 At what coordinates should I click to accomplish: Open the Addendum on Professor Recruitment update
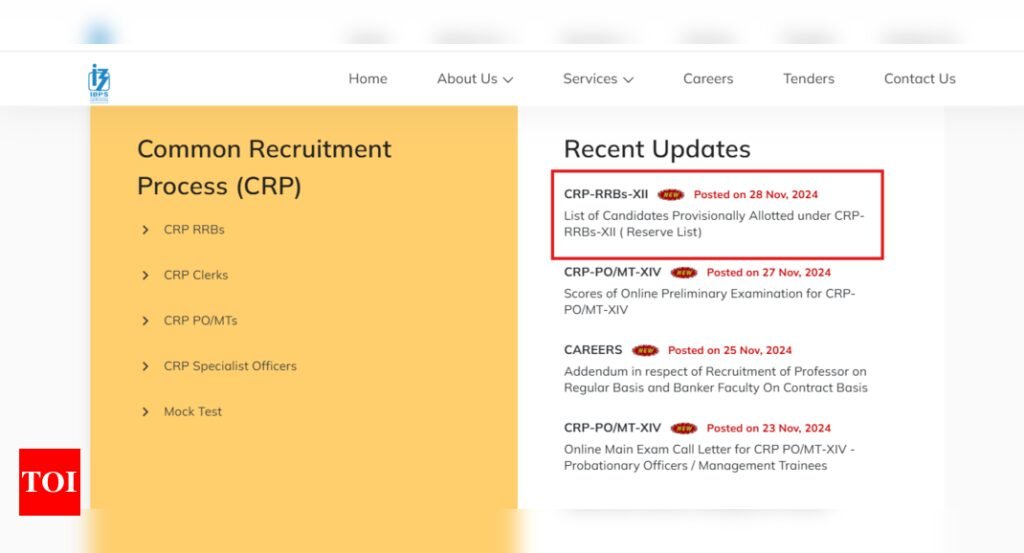716,379
